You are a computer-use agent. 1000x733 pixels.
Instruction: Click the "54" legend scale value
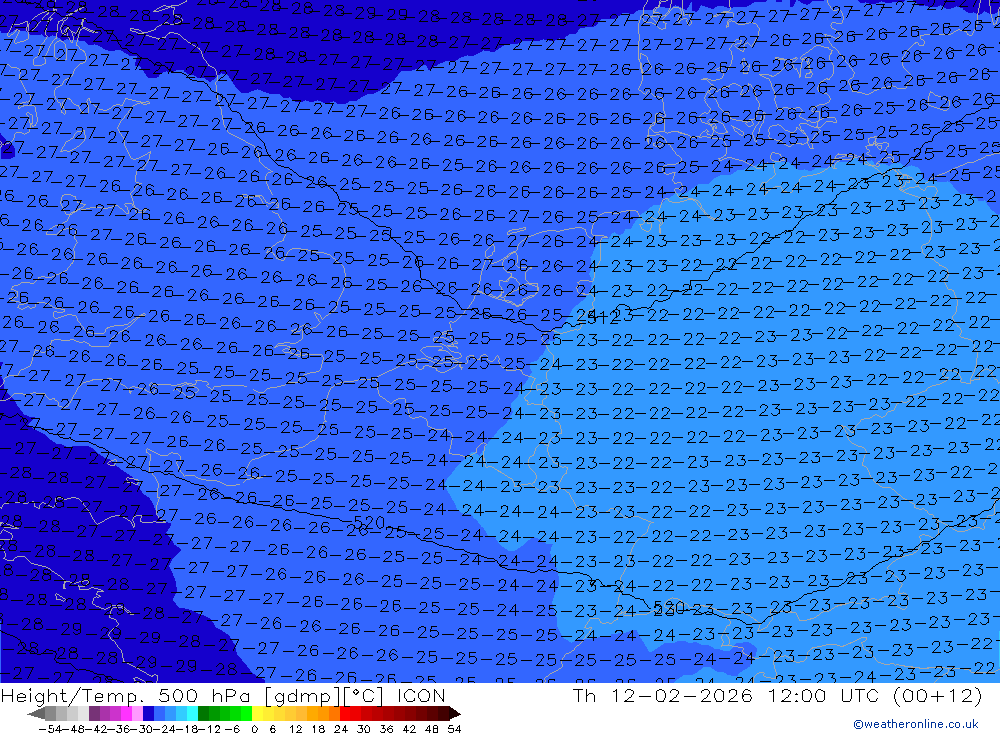point(454,729)
